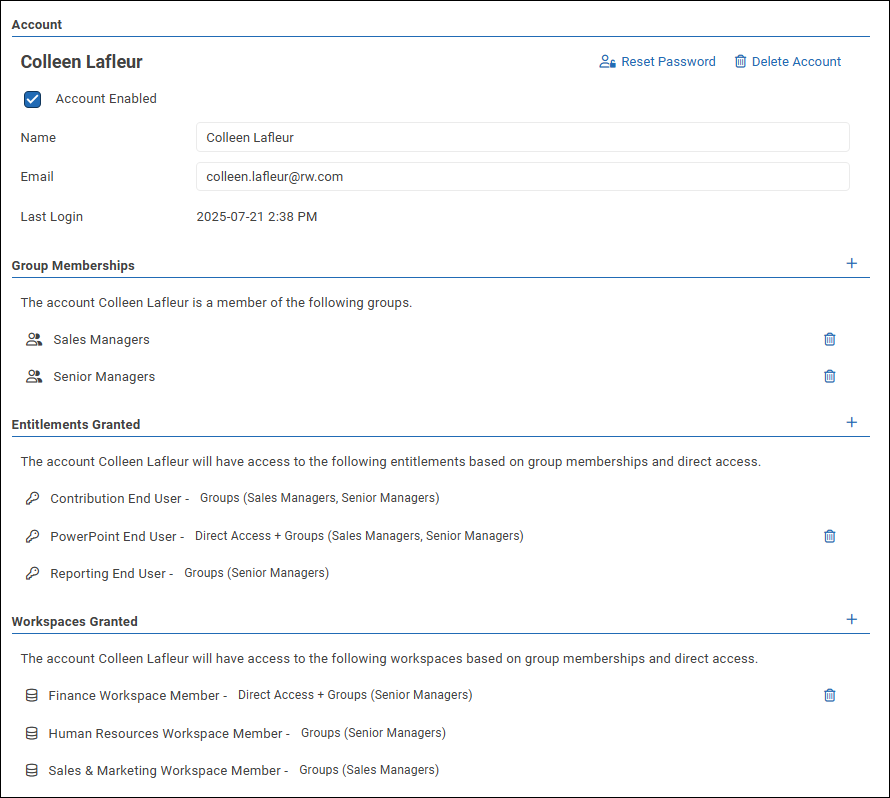Image resolution: width=890 pixels, height=798 pixels.
Task: Click the Contribution End User key icon
Action: click(x=32, y=498)
